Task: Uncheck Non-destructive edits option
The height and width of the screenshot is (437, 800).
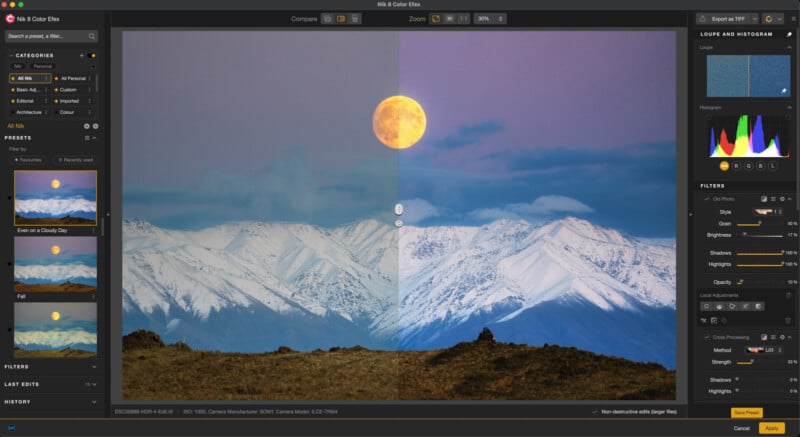Action: [594, 411]
